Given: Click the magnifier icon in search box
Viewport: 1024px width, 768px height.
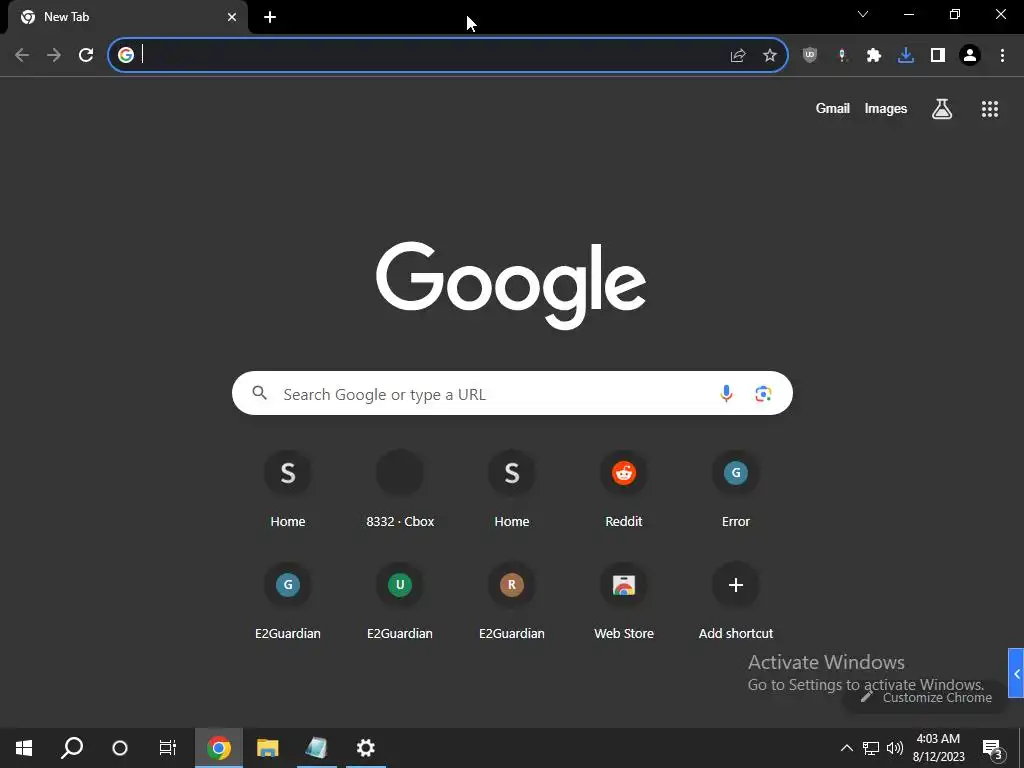Looking at the screenshot, I should 260,392.
